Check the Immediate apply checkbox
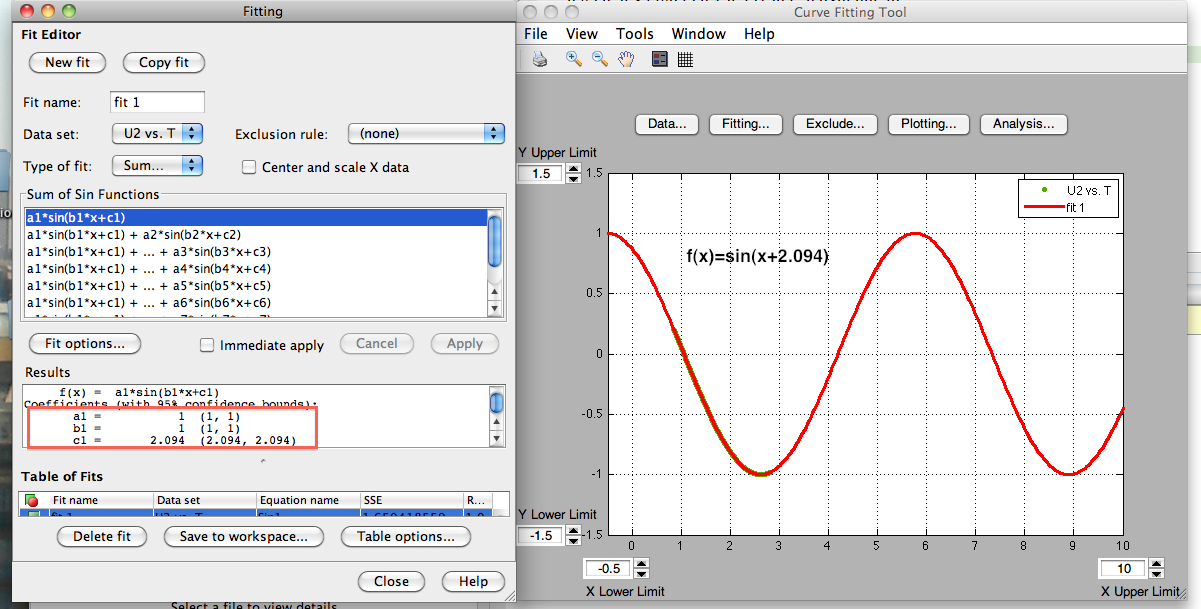The height and width of the screenshot is (609, 1201). [x=207, y=345]
